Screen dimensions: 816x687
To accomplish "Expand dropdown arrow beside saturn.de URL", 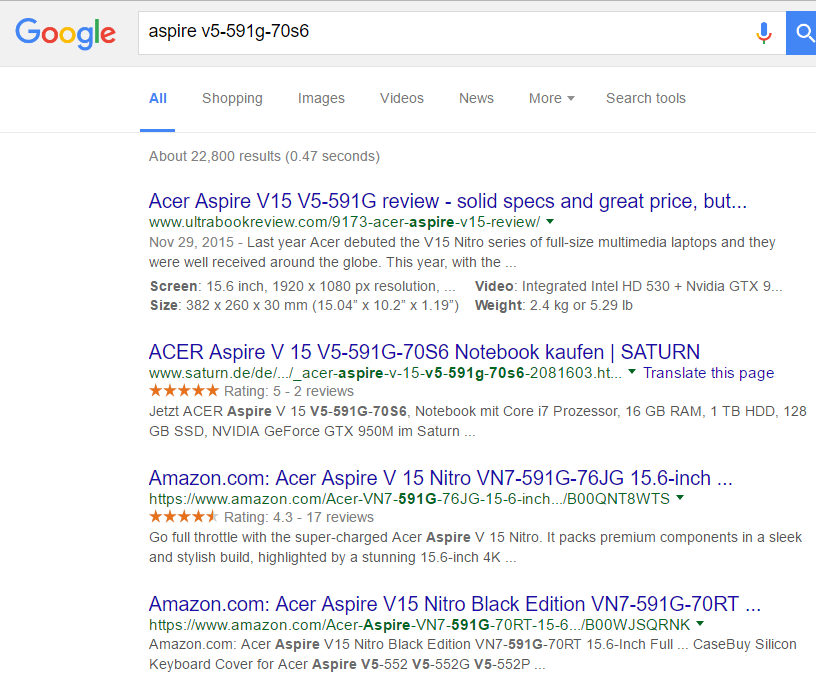I will [632, 372].
